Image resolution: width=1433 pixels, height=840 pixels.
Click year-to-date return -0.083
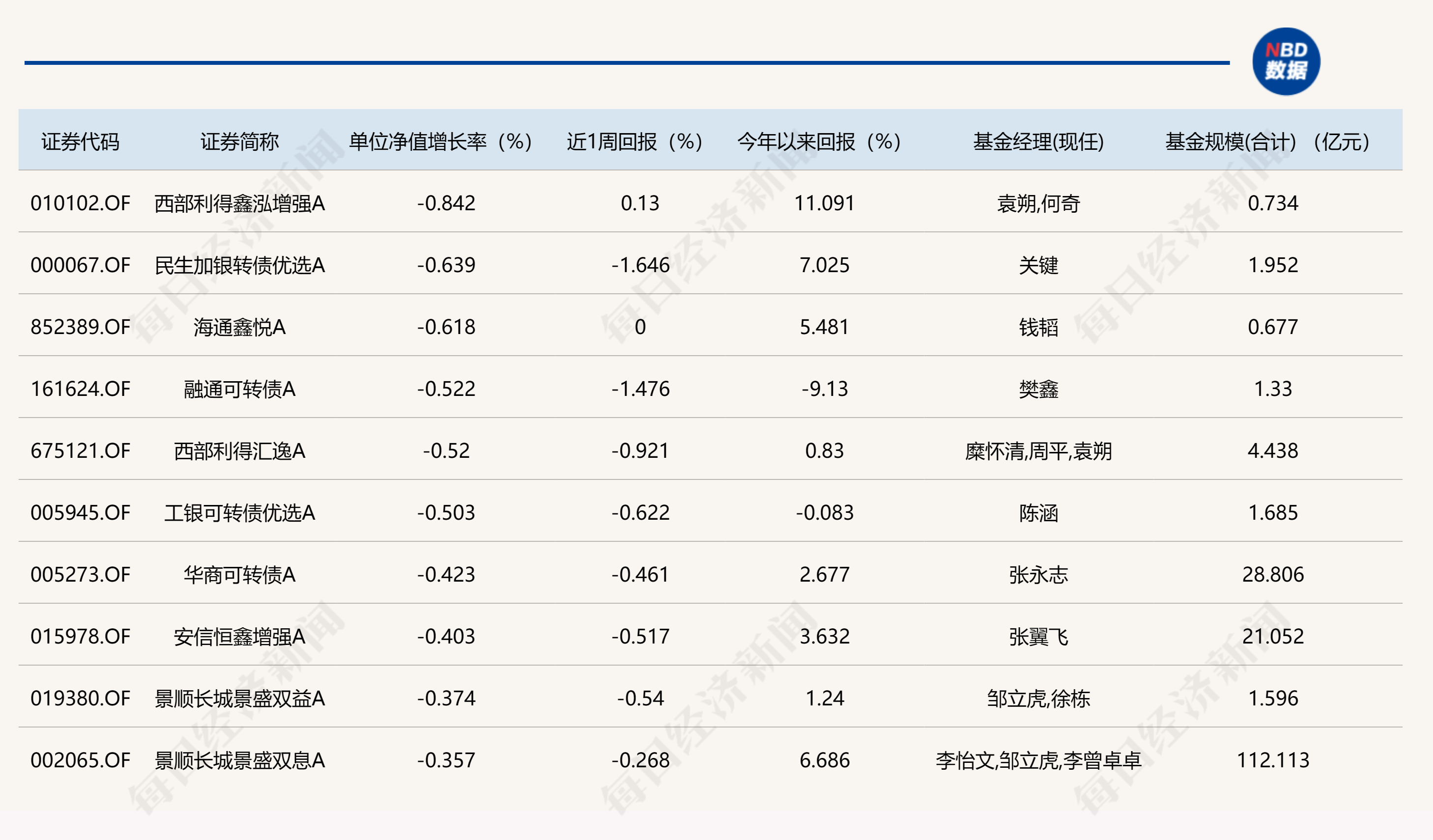click(x=825, y=513)
